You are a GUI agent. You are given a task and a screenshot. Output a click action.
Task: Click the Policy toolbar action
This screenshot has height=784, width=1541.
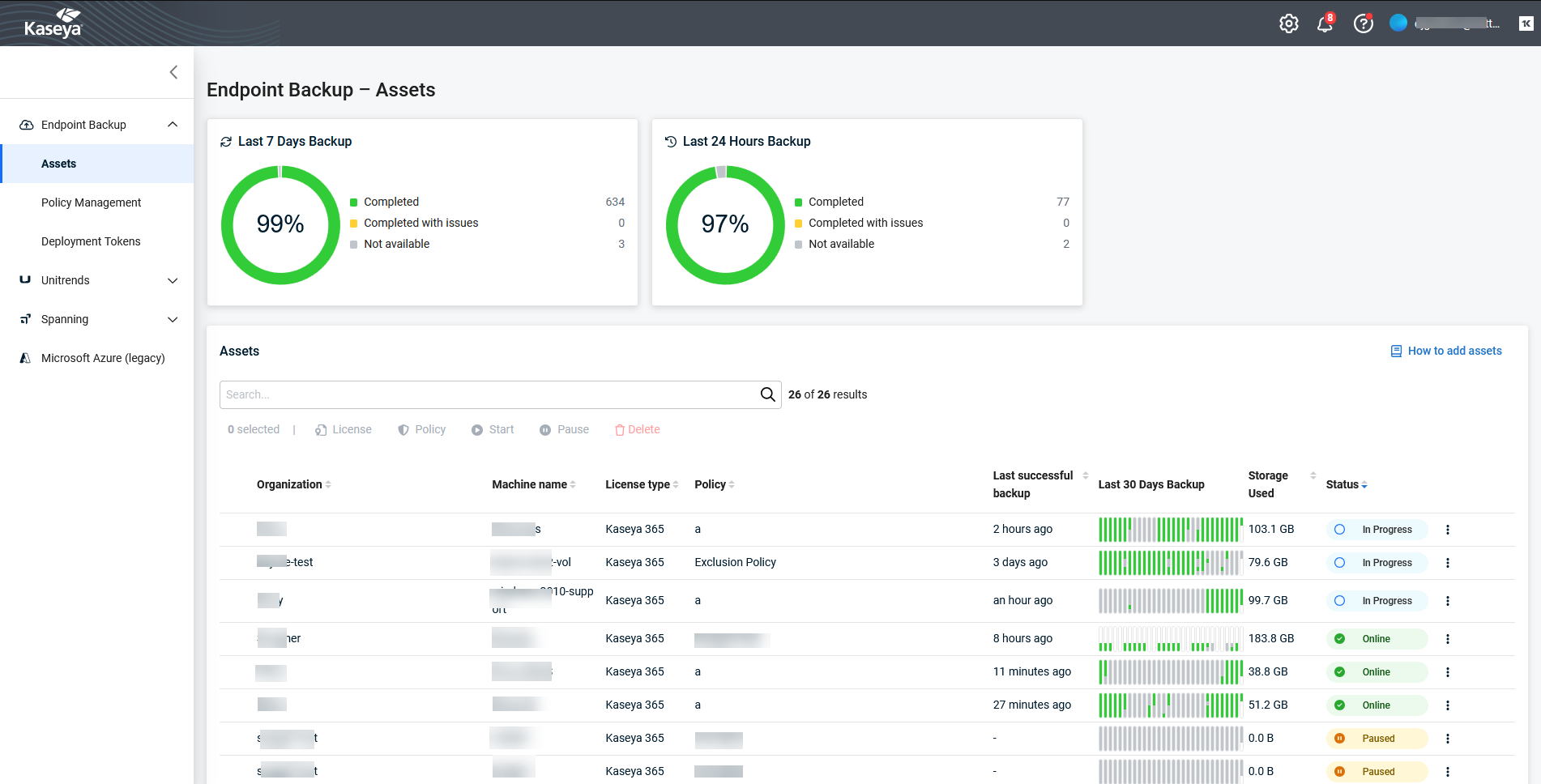422,429
